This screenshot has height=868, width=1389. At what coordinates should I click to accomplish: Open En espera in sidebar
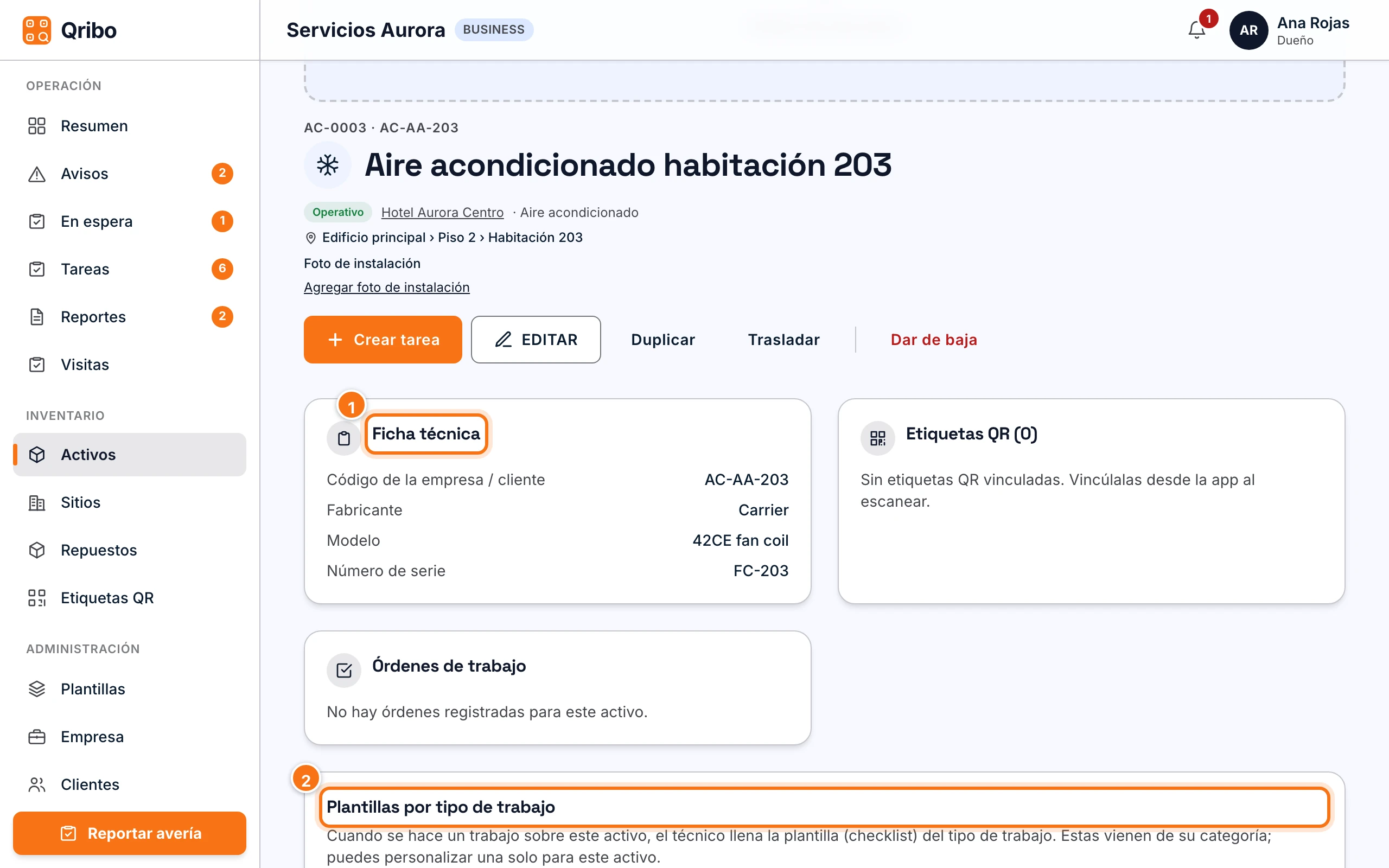130,221
